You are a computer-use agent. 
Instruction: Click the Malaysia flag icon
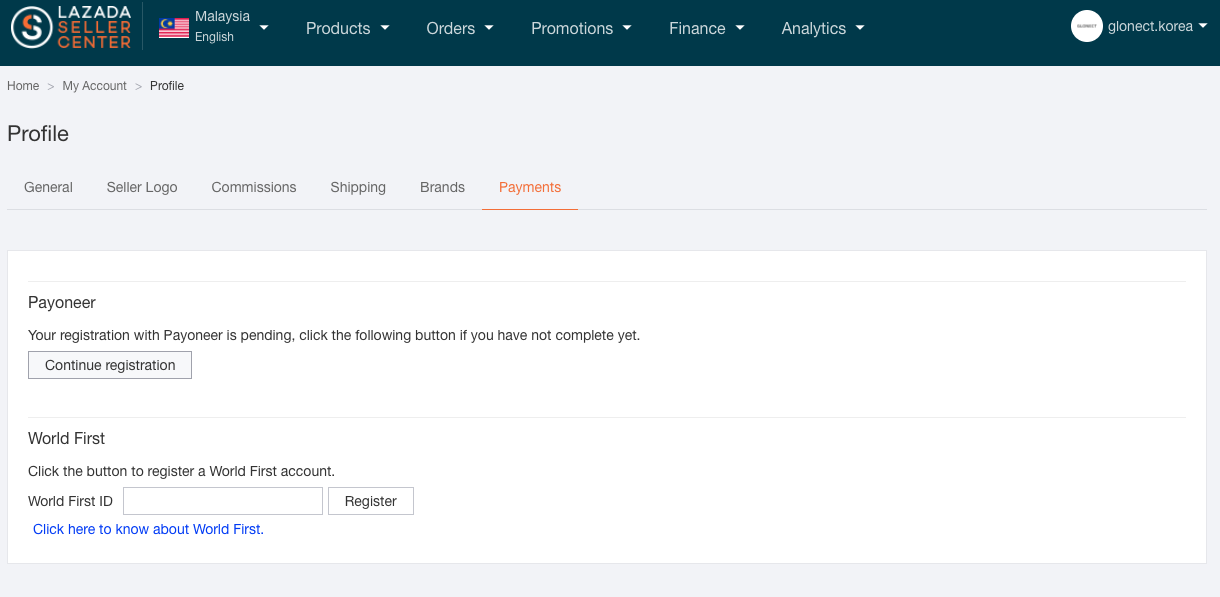point(174,27)
